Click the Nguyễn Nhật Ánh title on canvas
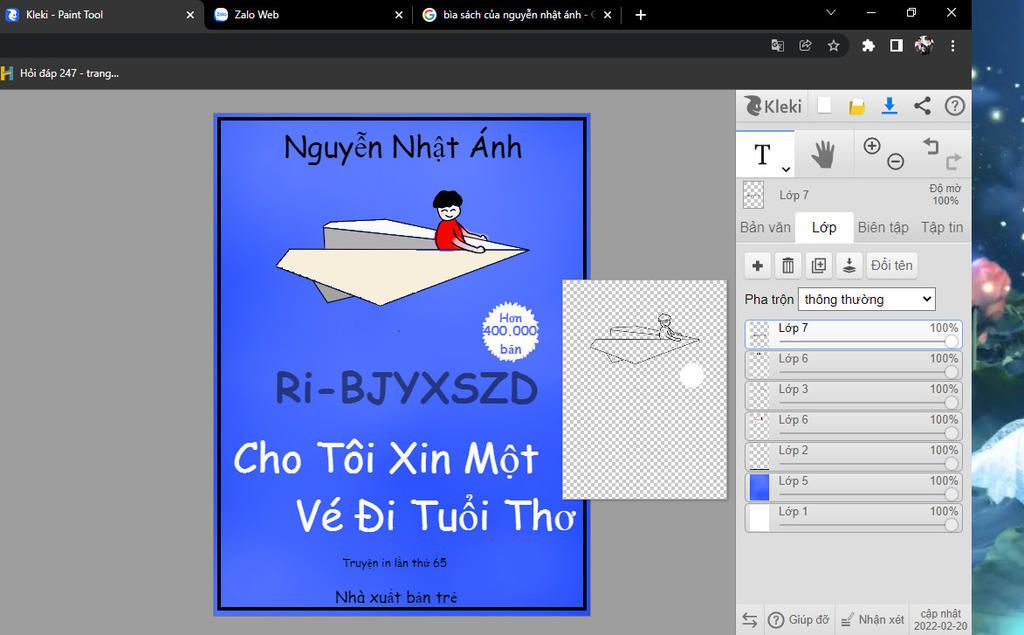The image size is (1024, 635). 403,146
